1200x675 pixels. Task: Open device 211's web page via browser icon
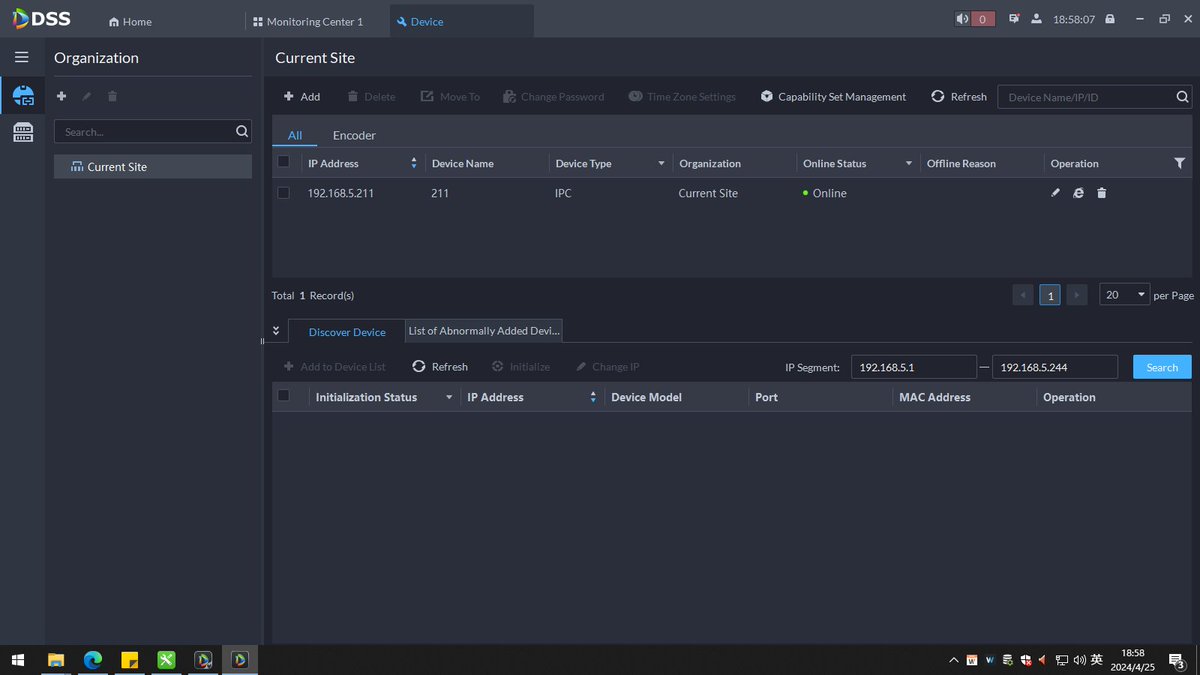1078,193
